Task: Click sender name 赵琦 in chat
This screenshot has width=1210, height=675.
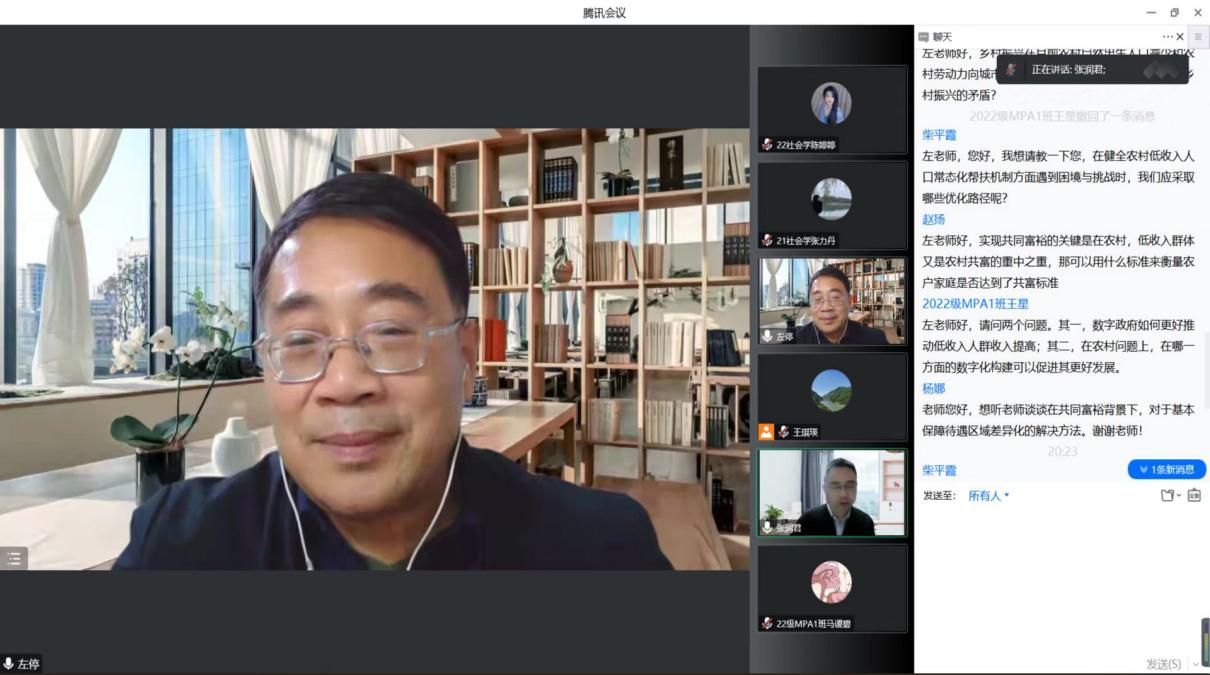Action: (933, 219)
